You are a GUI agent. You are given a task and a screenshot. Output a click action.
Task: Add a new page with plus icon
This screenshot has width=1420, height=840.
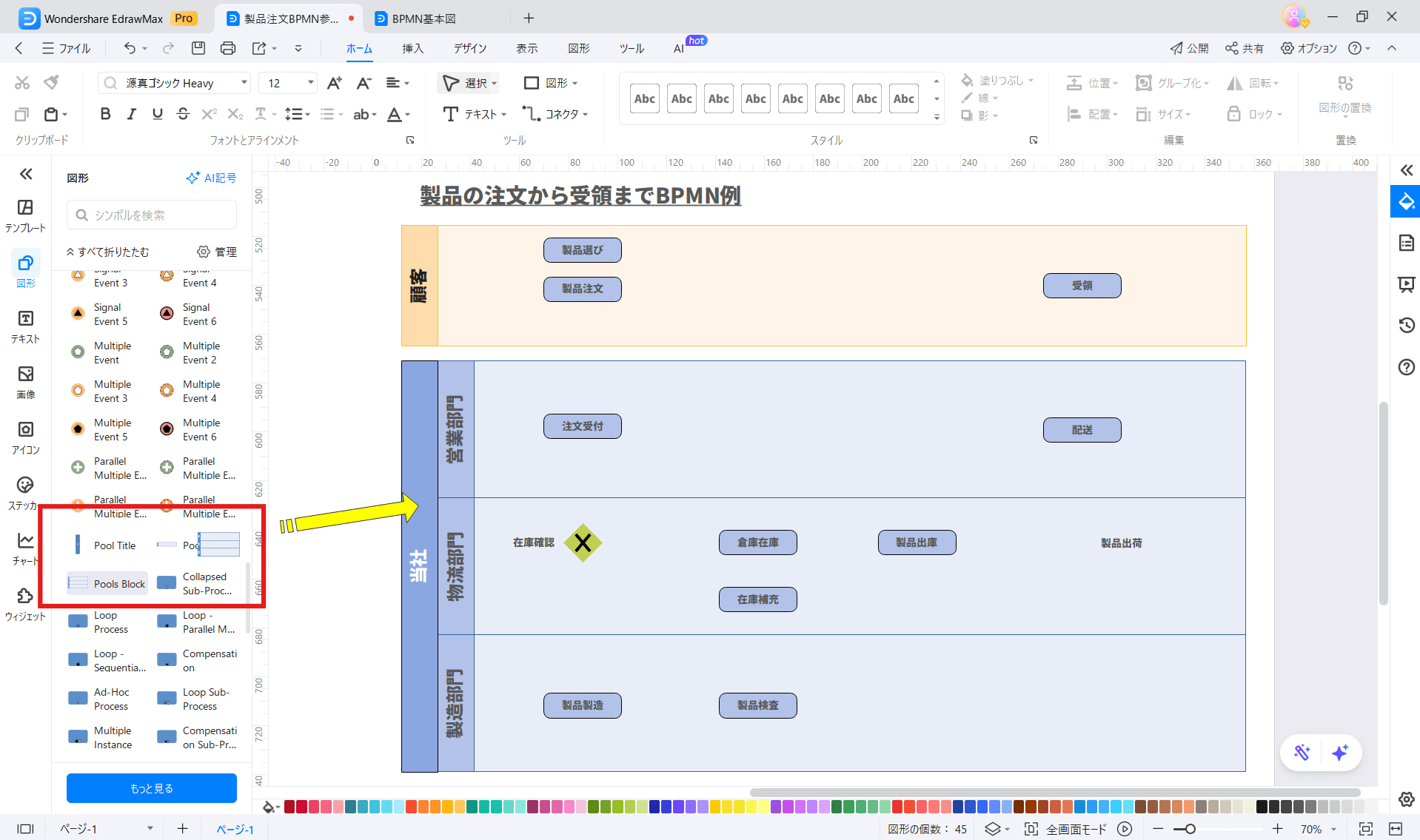click(x=182, y=829)
